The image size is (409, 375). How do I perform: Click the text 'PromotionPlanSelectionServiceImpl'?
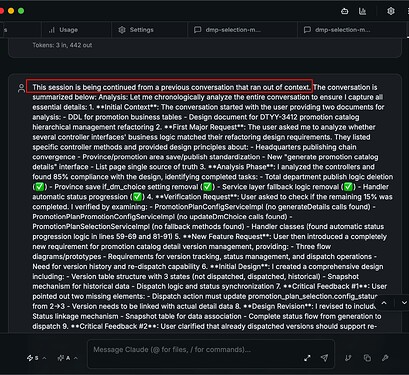91,227
